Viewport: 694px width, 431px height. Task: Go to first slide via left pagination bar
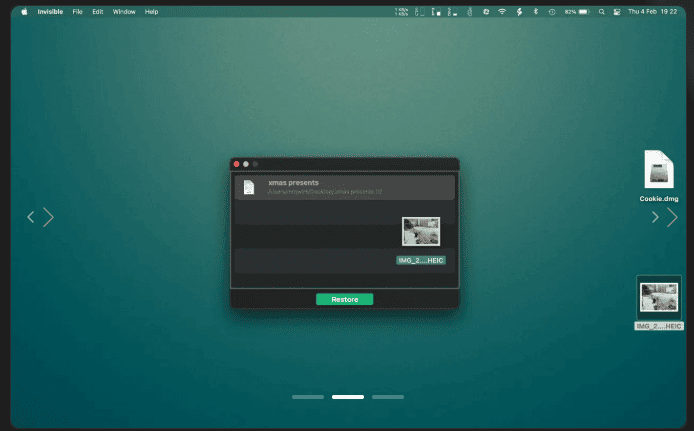[x=308, y=397]
